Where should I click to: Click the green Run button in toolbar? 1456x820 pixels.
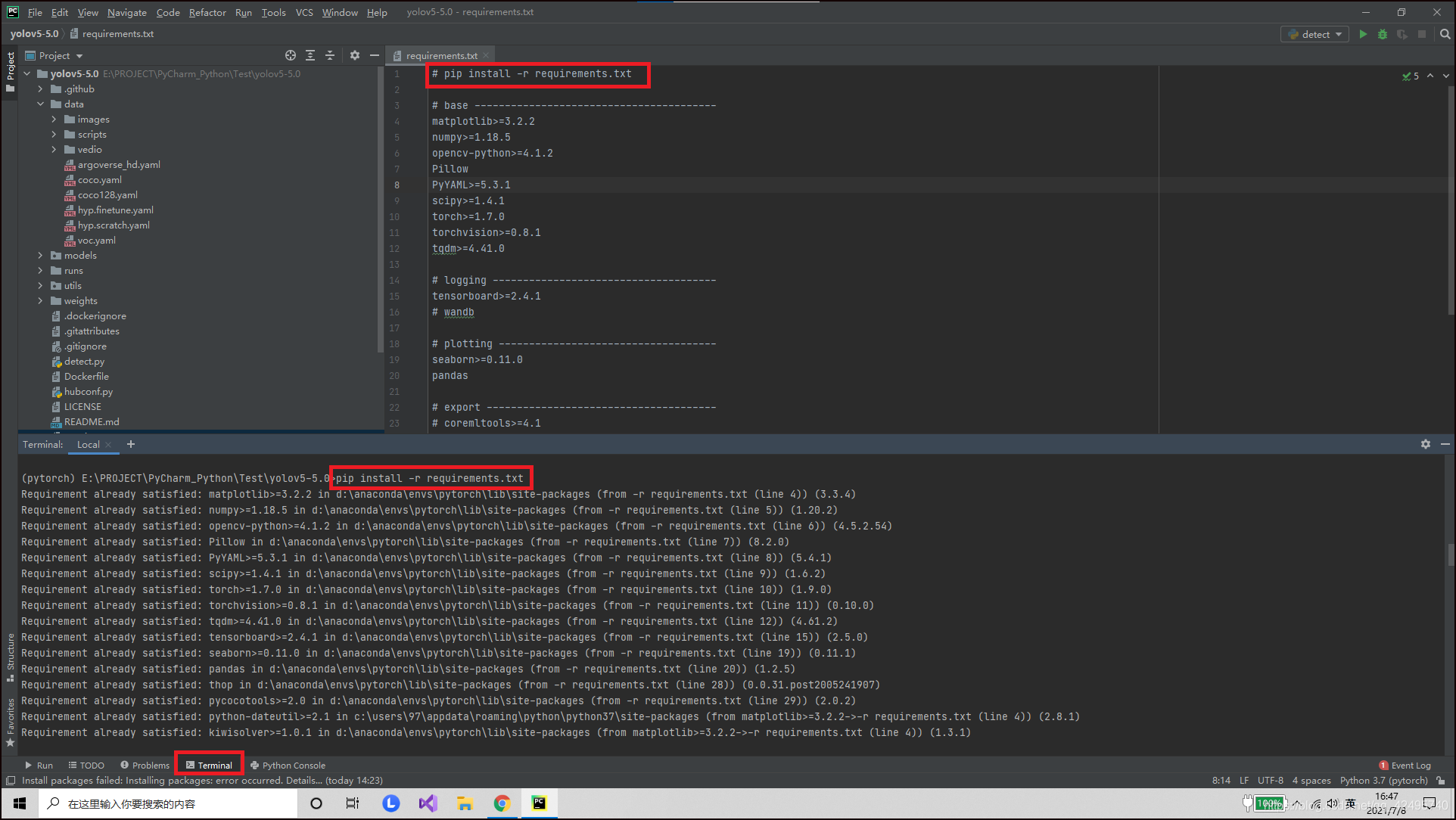click(1363, 34)
